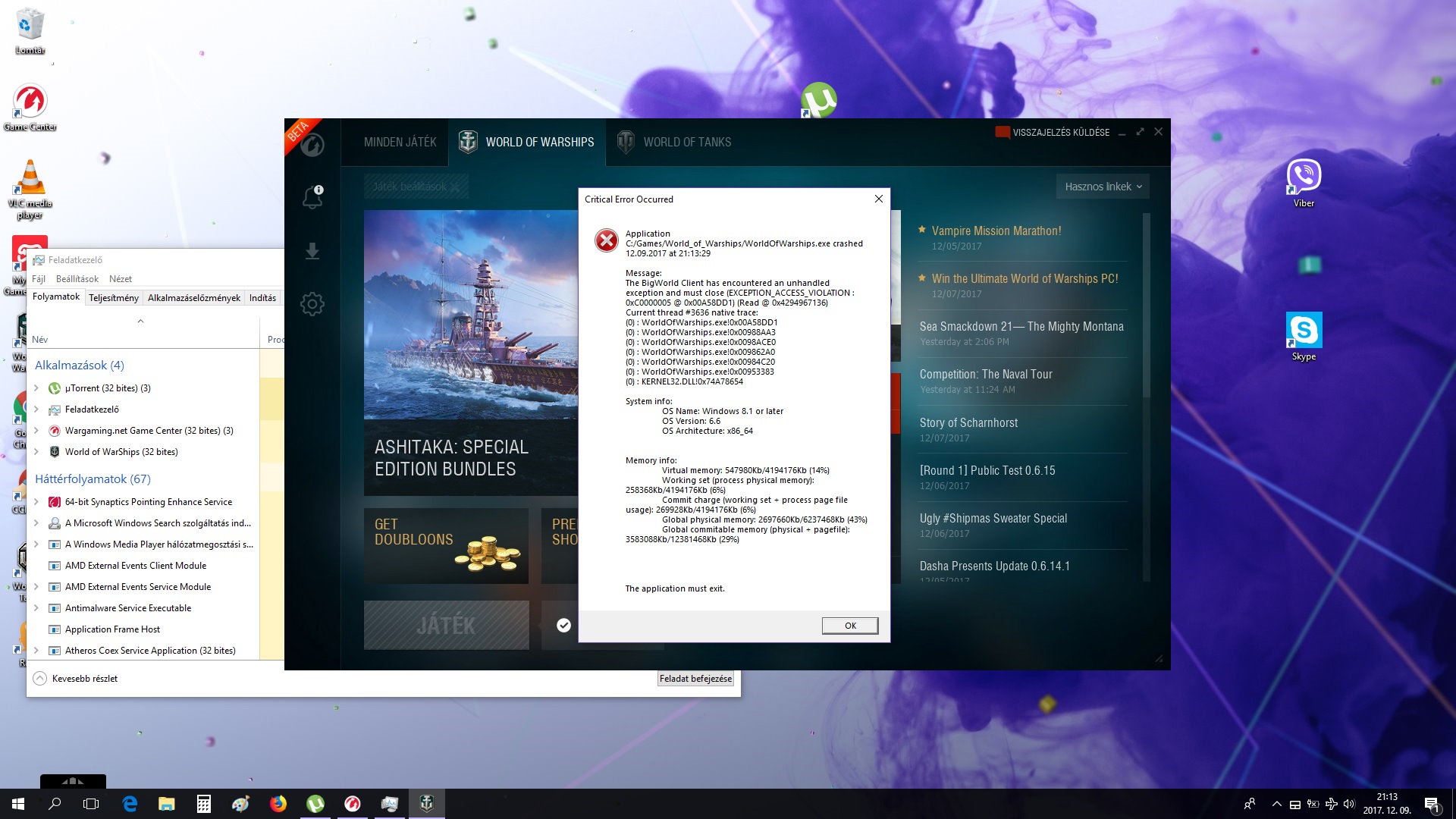Open the Action Center notification icon

pos(1432,804)
